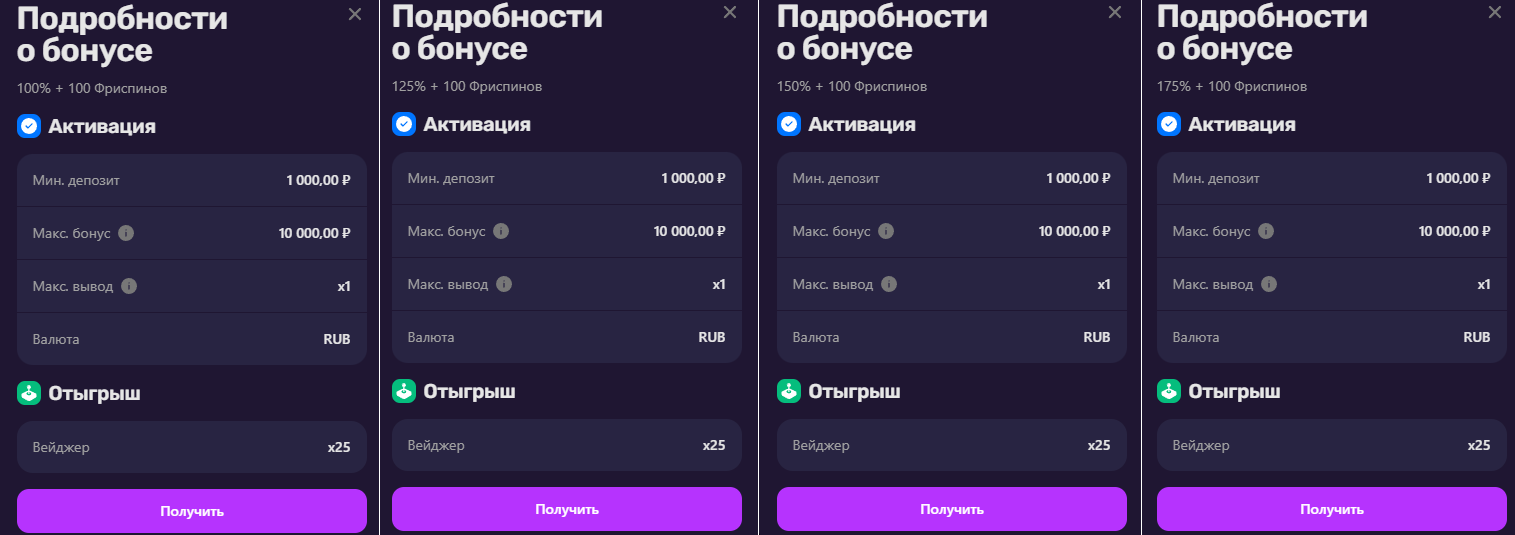The height and width of the screenshot is (535, 1515).
Task: Click info icon beside Макс. бонус in 125% panel
Action: point(501,231)
